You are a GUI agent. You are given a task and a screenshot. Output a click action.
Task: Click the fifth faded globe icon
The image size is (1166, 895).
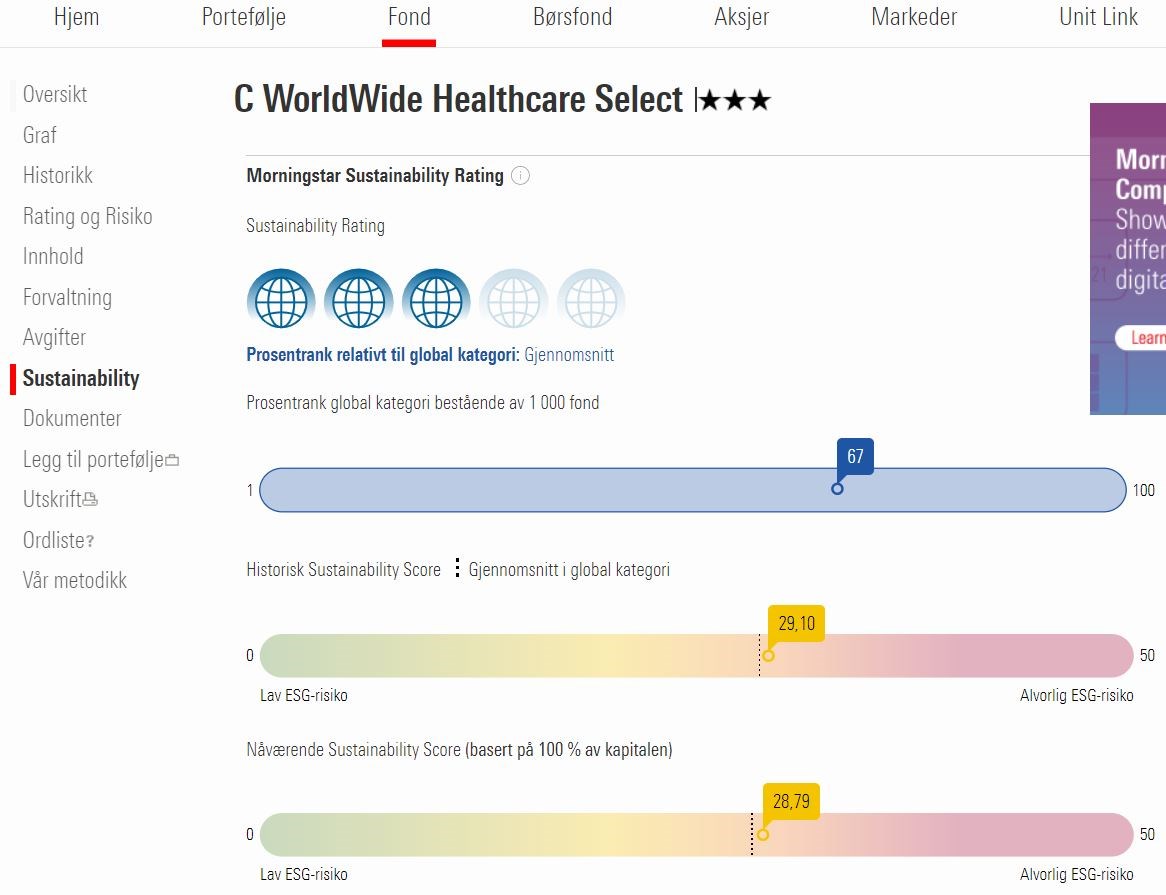(x=591, y=299)
